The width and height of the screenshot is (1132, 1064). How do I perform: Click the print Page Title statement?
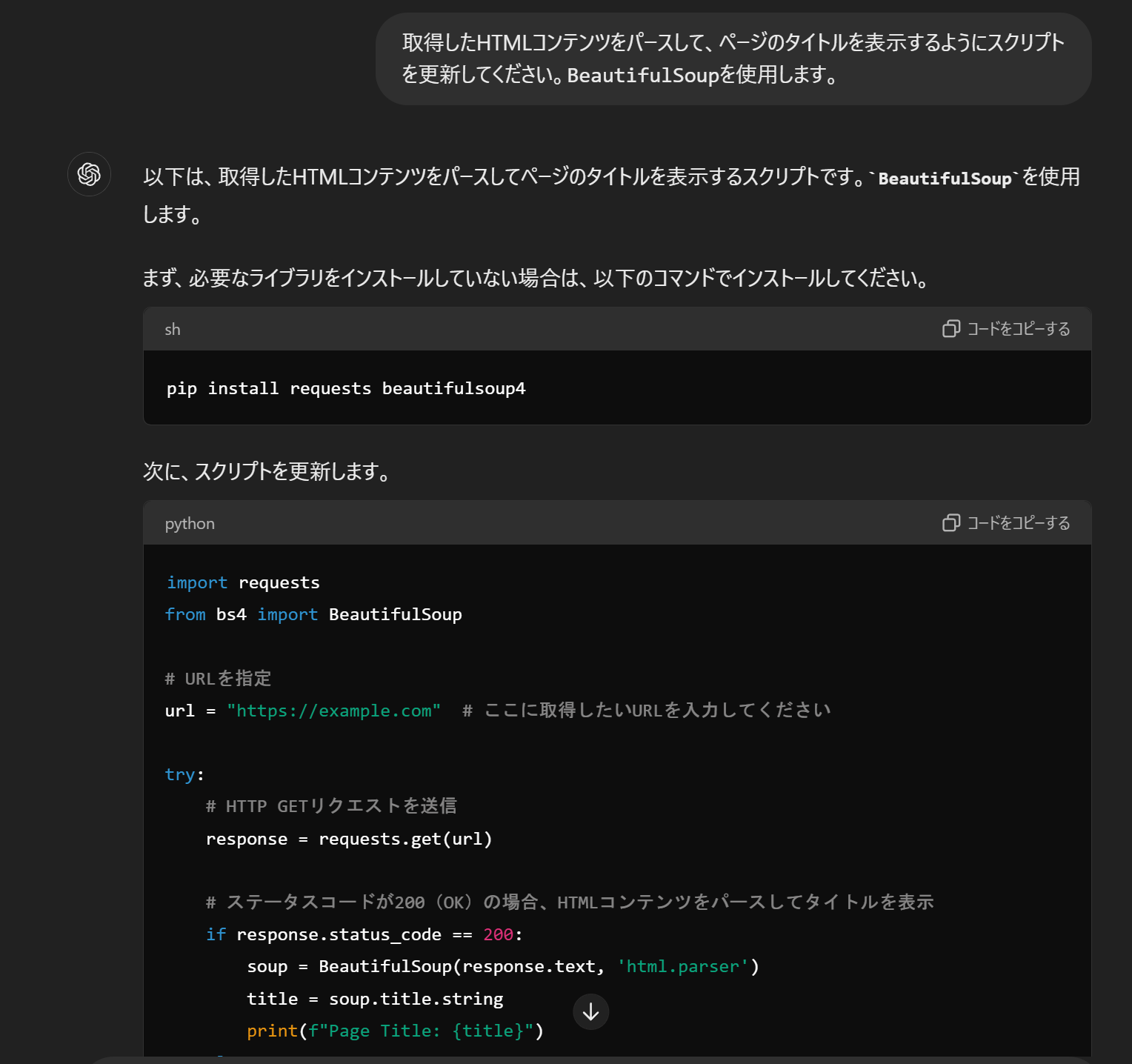(395, 1031)
